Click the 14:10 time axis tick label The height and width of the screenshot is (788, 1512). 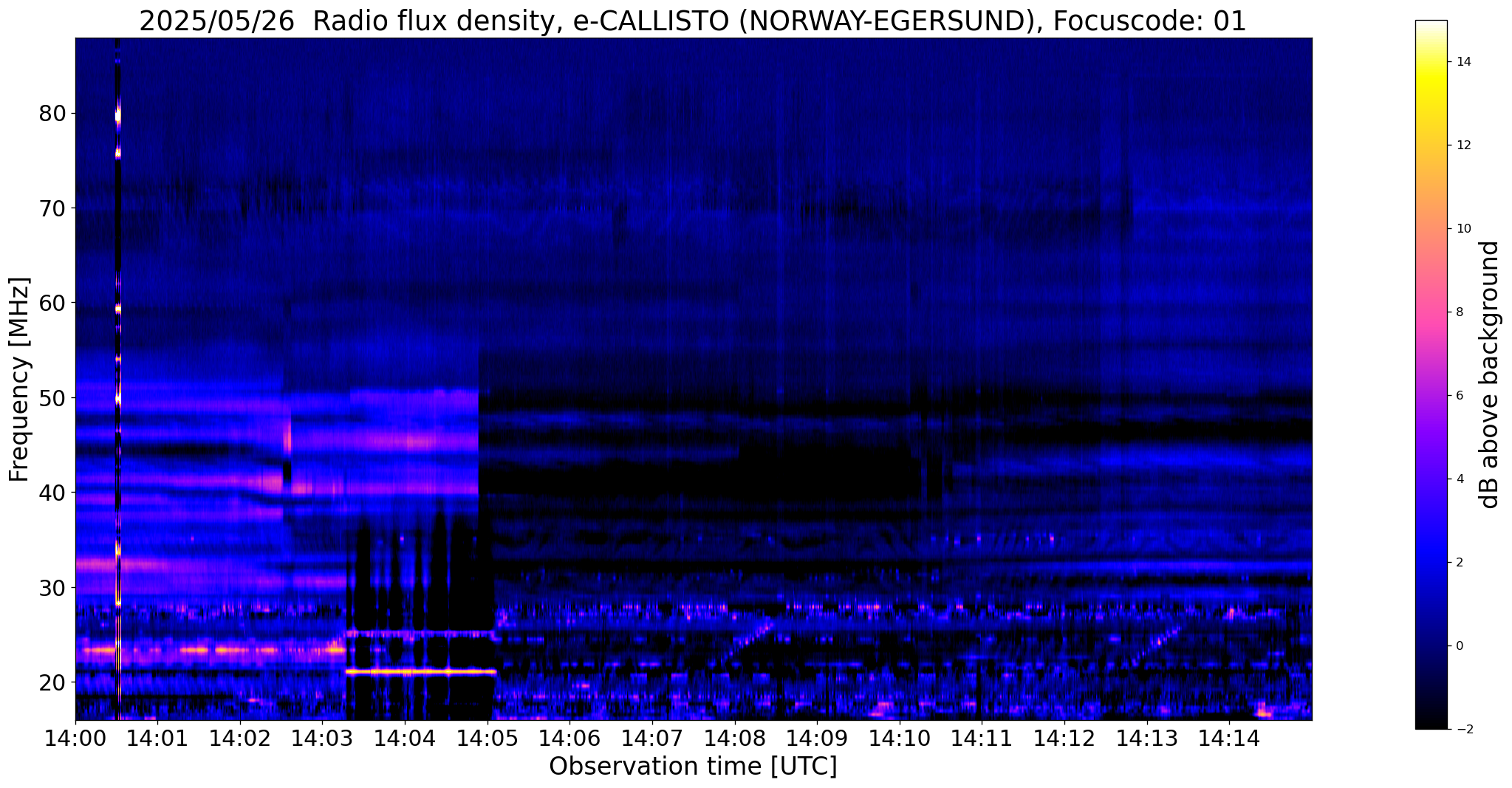click(899, 739)
